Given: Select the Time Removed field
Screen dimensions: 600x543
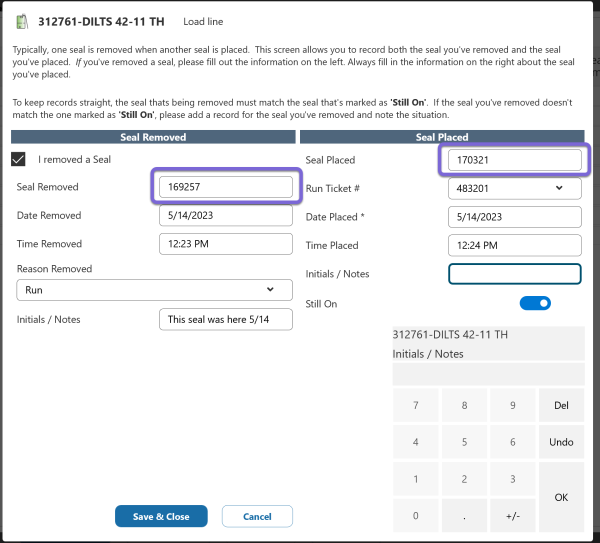Looking at the screenshot, I should pos(226,244).
